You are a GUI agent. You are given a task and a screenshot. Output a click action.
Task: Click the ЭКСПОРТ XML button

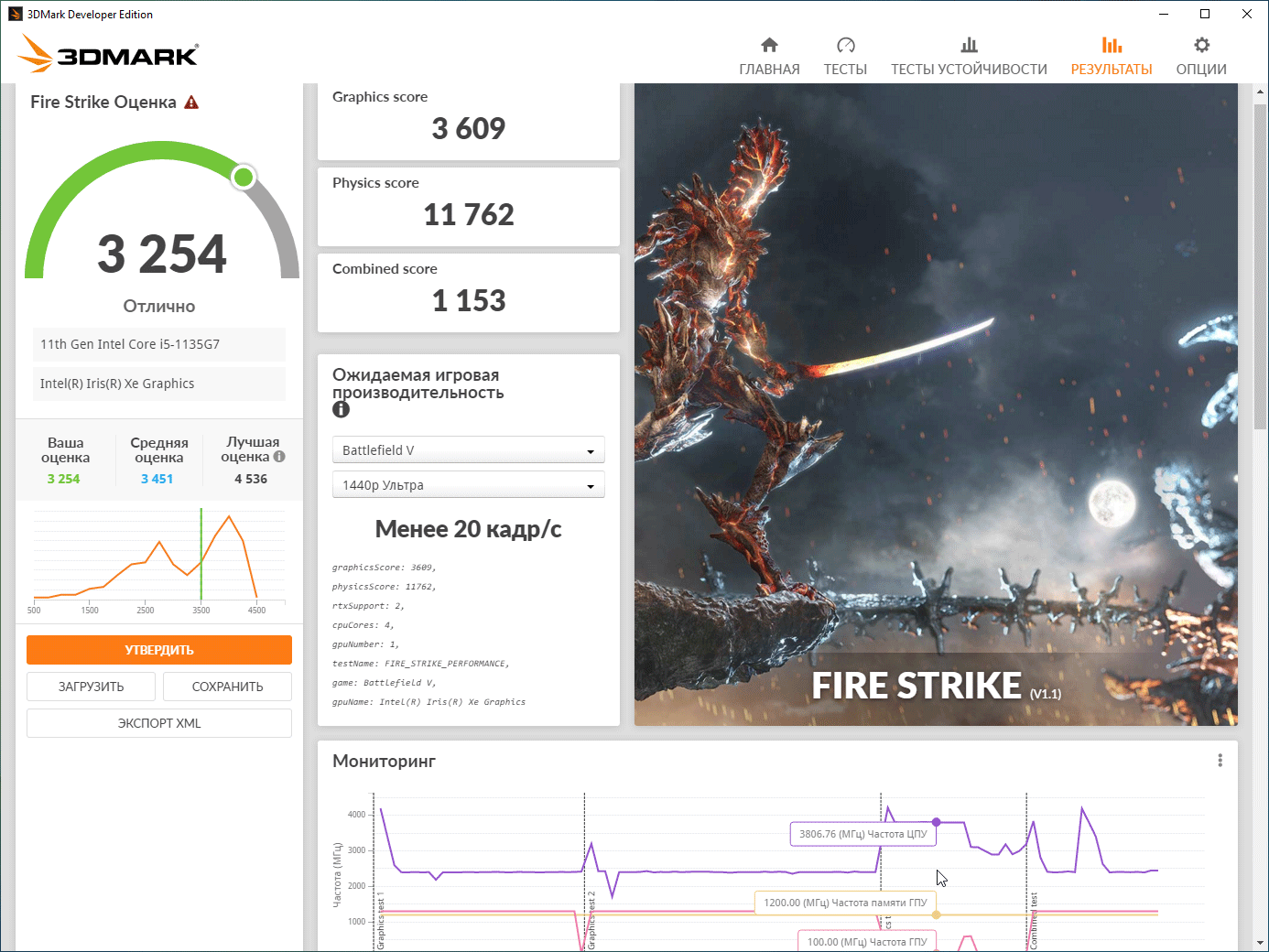(159, 723)
